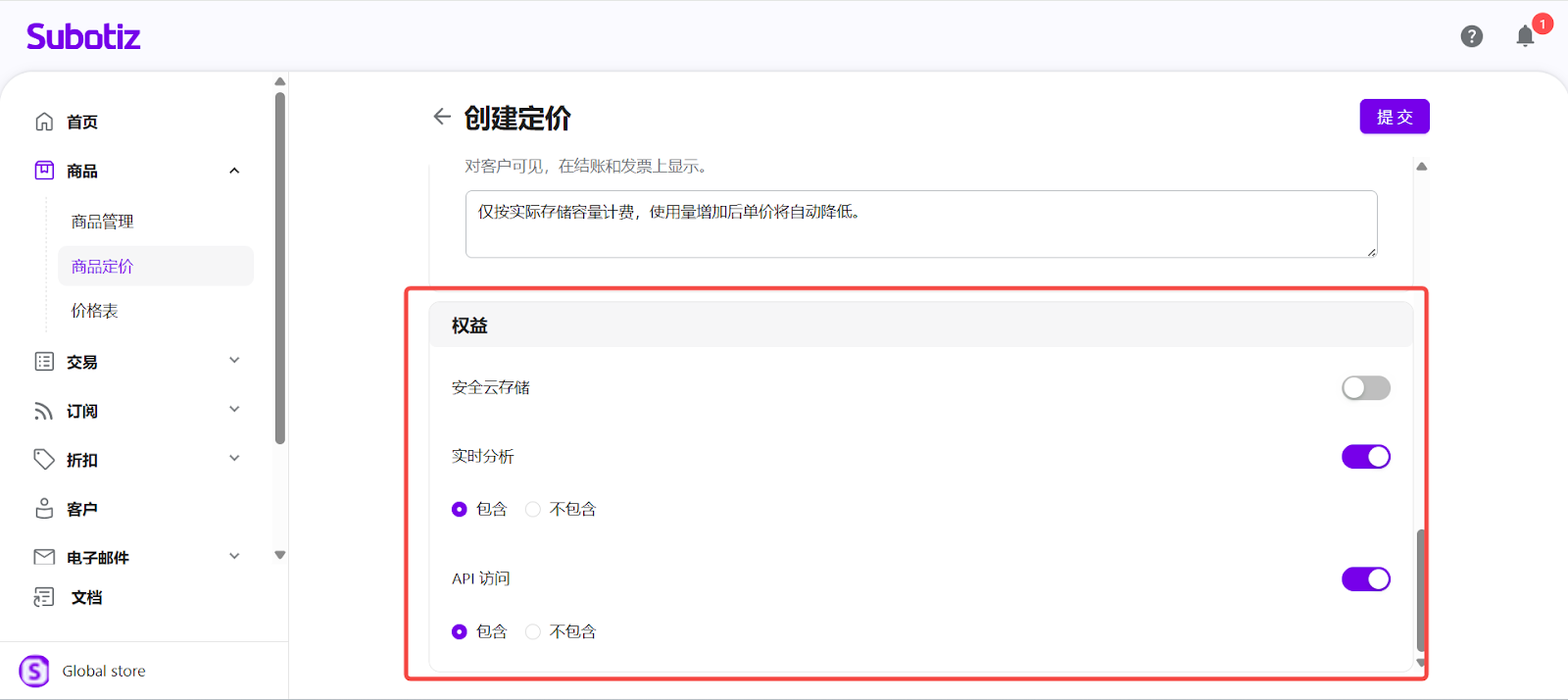Select 不包含 under 实时分析
Viewport: 1568px width, 700px height.
coord(533,510)
